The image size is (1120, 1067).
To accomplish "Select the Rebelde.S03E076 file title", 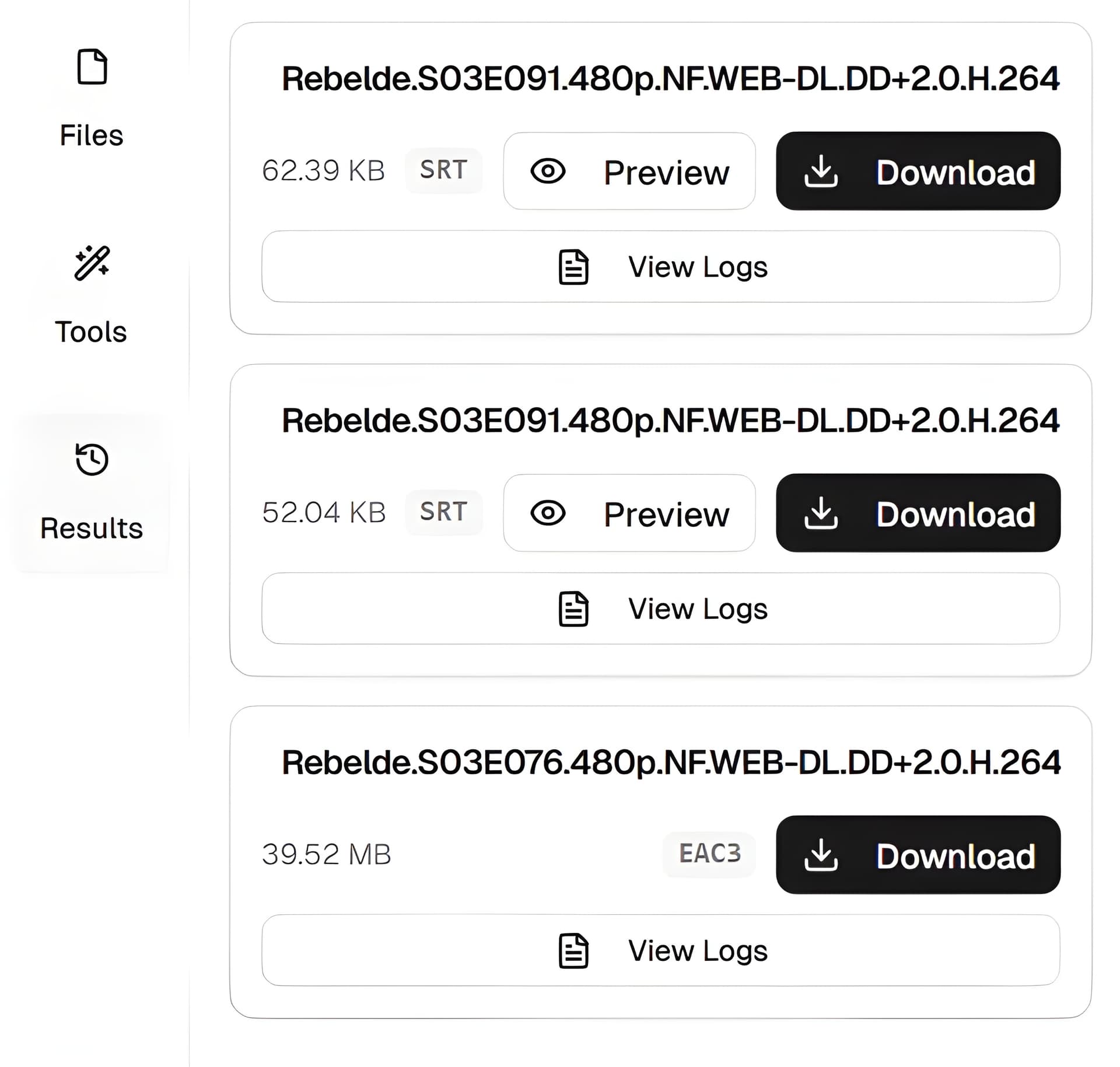I will click(671, 762).
